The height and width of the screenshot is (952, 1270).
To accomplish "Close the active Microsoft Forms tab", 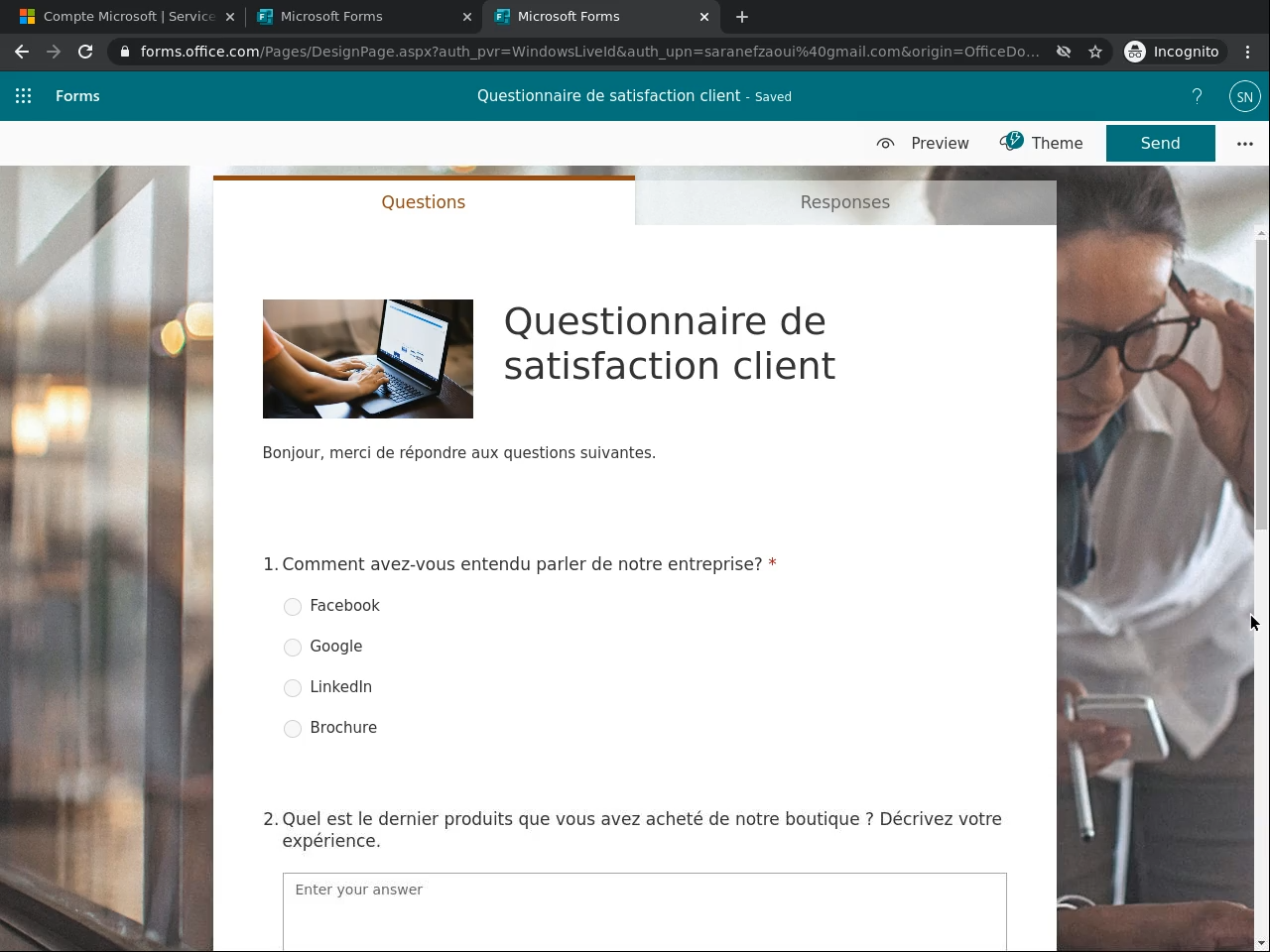I will (704, 17).
